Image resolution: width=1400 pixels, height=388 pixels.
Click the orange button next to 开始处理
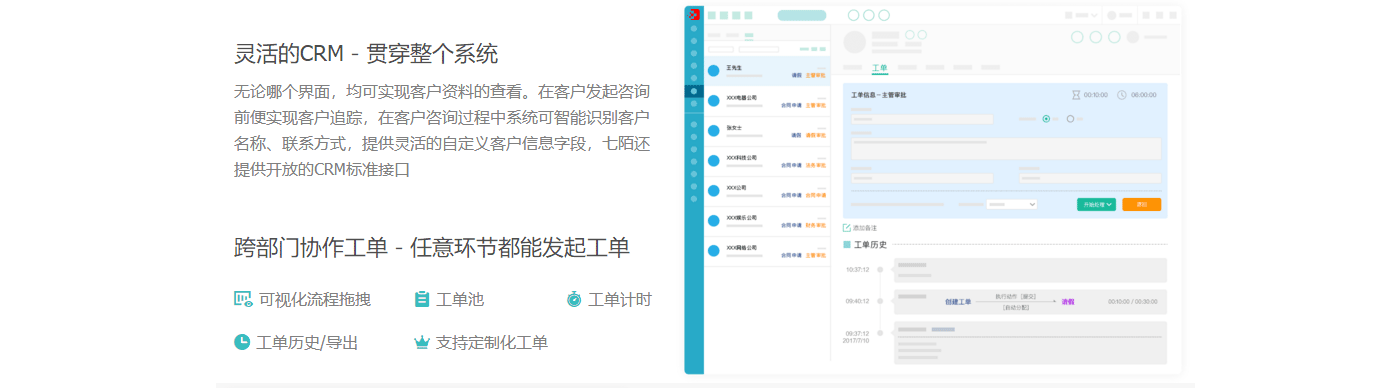point(1141,204)
